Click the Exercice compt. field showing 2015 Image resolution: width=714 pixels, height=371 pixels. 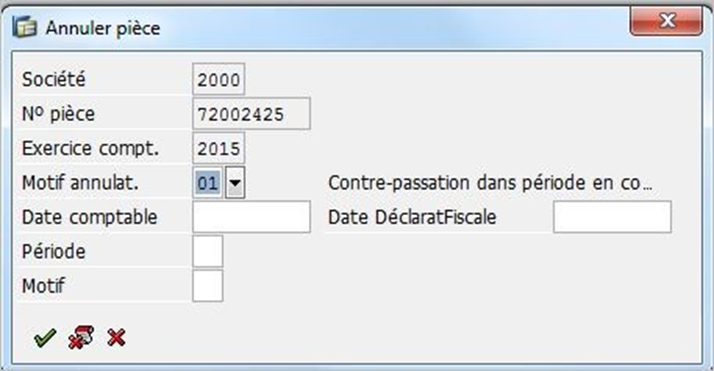pos(219,148)
